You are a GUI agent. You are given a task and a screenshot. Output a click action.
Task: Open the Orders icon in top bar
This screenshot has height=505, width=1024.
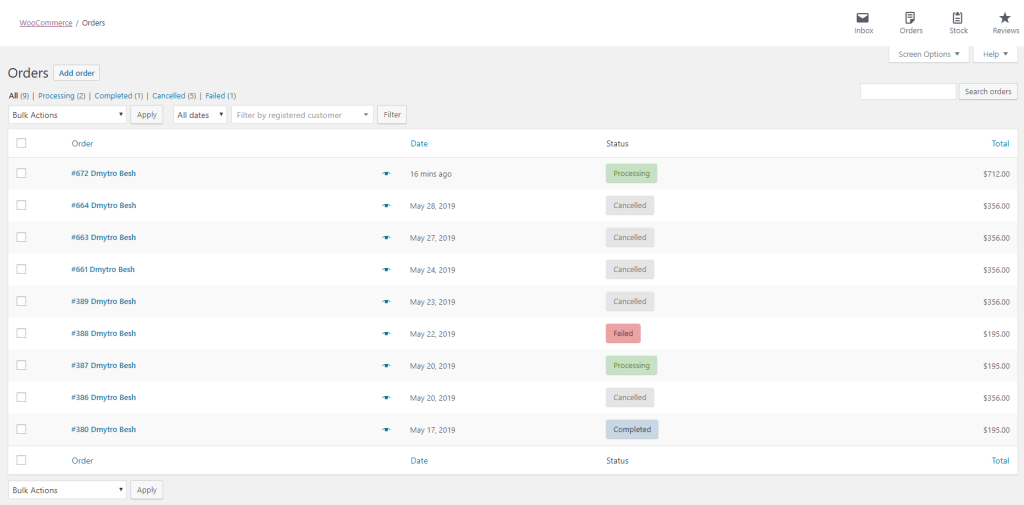pyautogui.click(x=911, y=18)
